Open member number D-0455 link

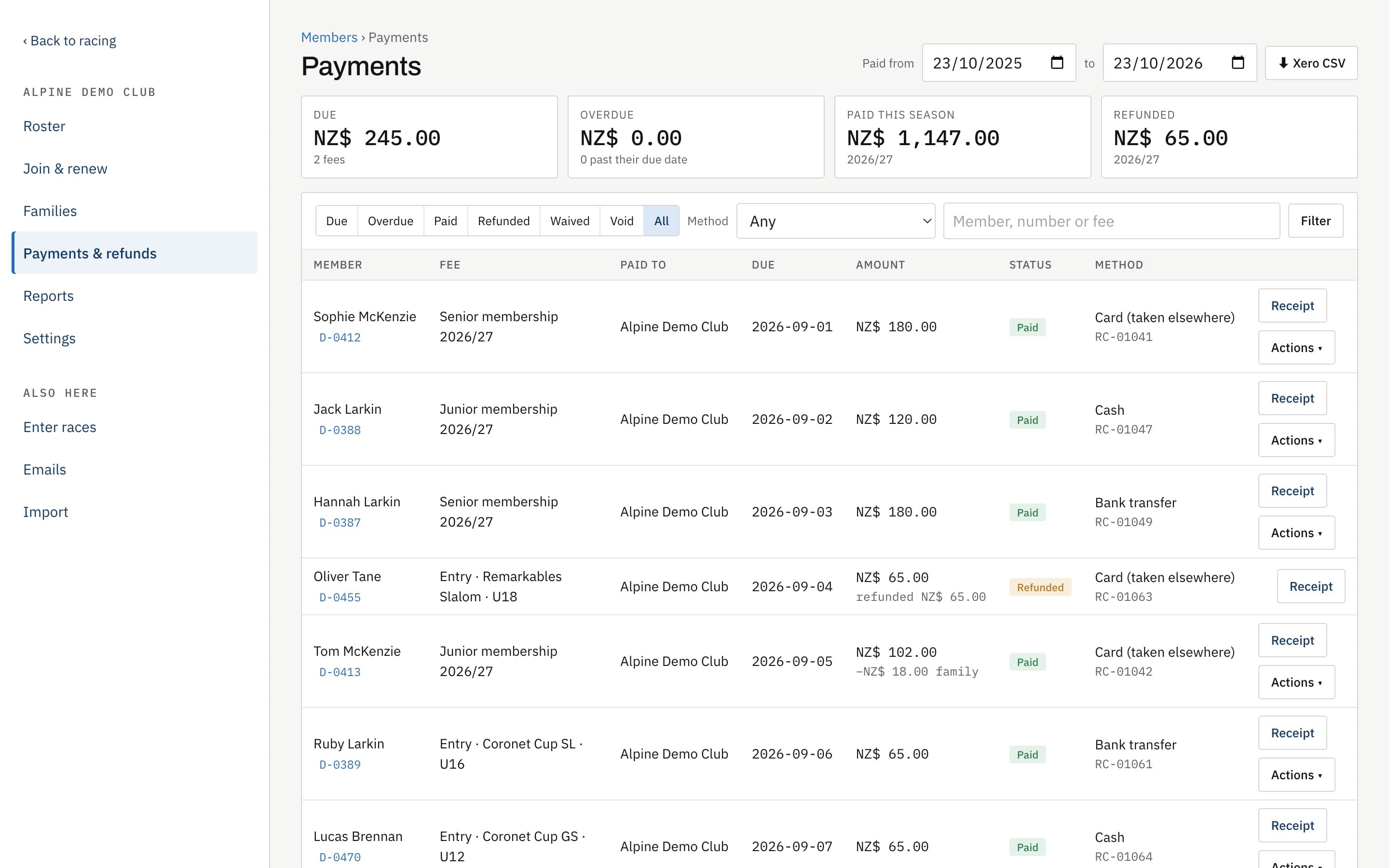pos(340,597)
